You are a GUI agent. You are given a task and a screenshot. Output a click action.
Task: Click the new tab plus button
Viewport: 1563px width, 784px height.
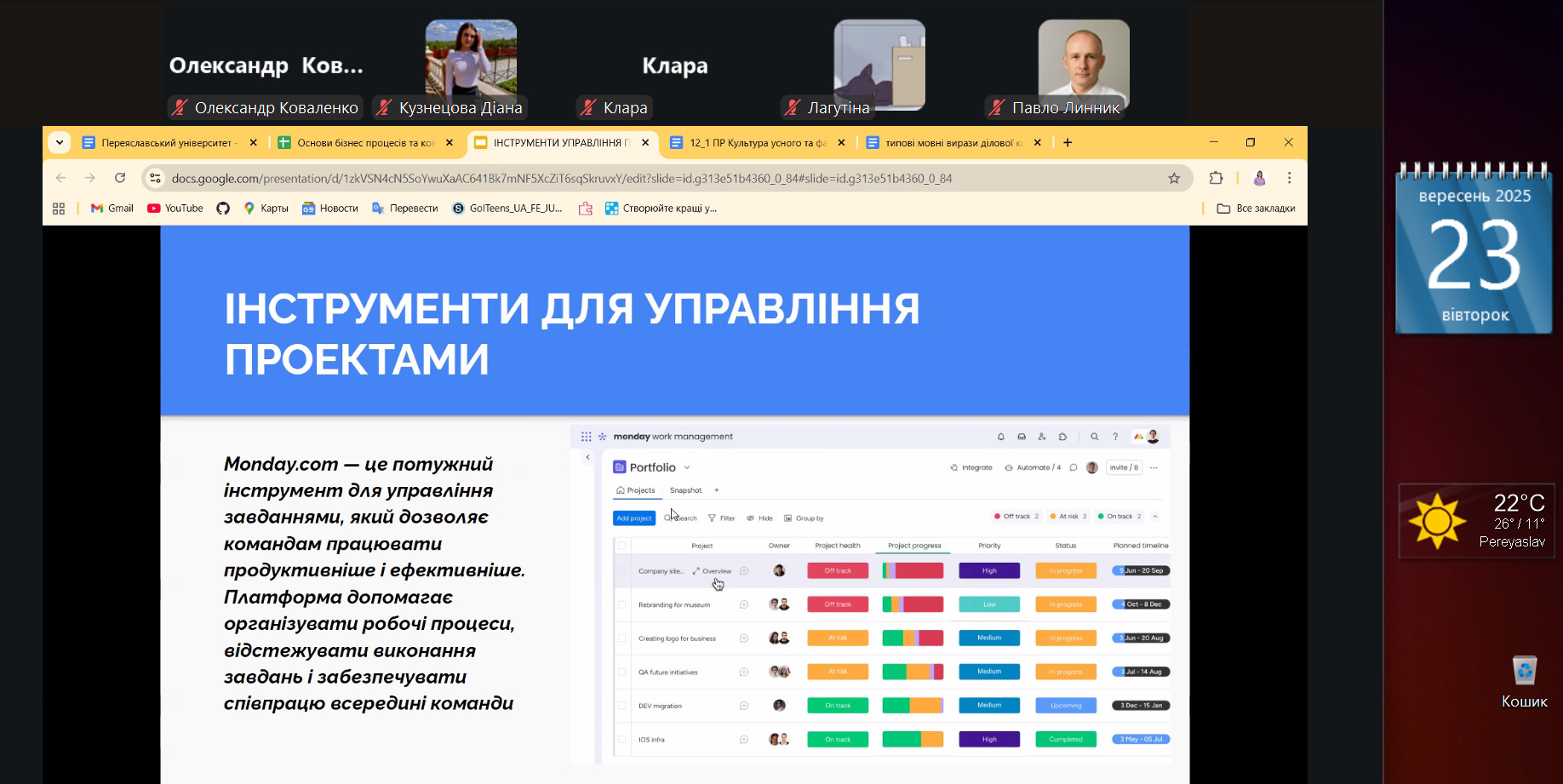1068,143
